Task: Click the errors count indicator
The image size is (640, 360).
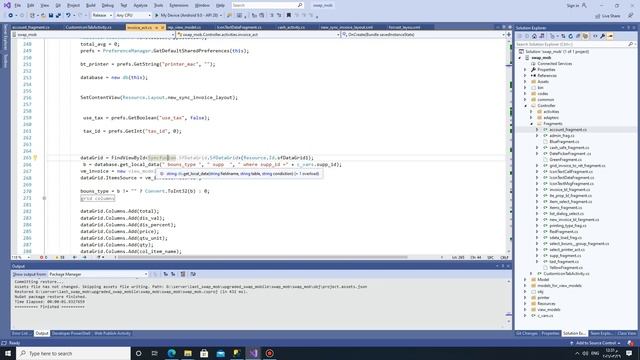Action: pos(43,258)
